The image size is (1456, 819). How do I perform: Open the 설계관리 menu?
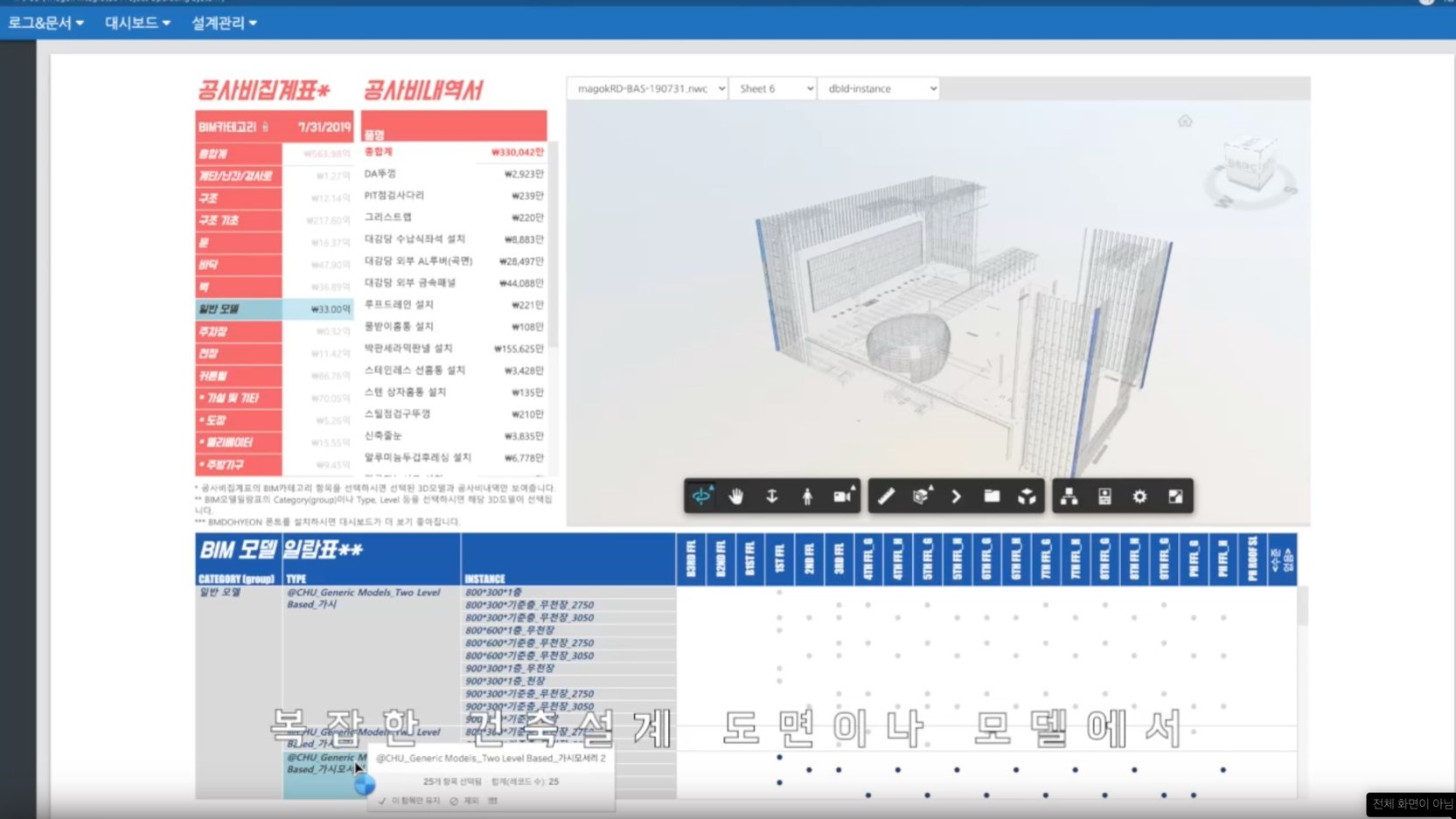point(224,23)
